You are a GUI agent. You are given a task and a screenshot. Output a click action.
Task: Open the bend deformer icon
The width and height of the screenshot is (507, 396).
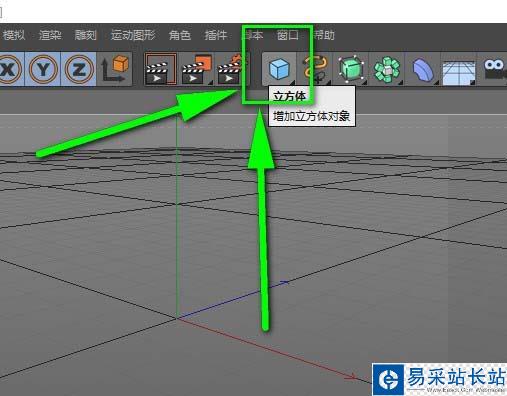[423, 69]
